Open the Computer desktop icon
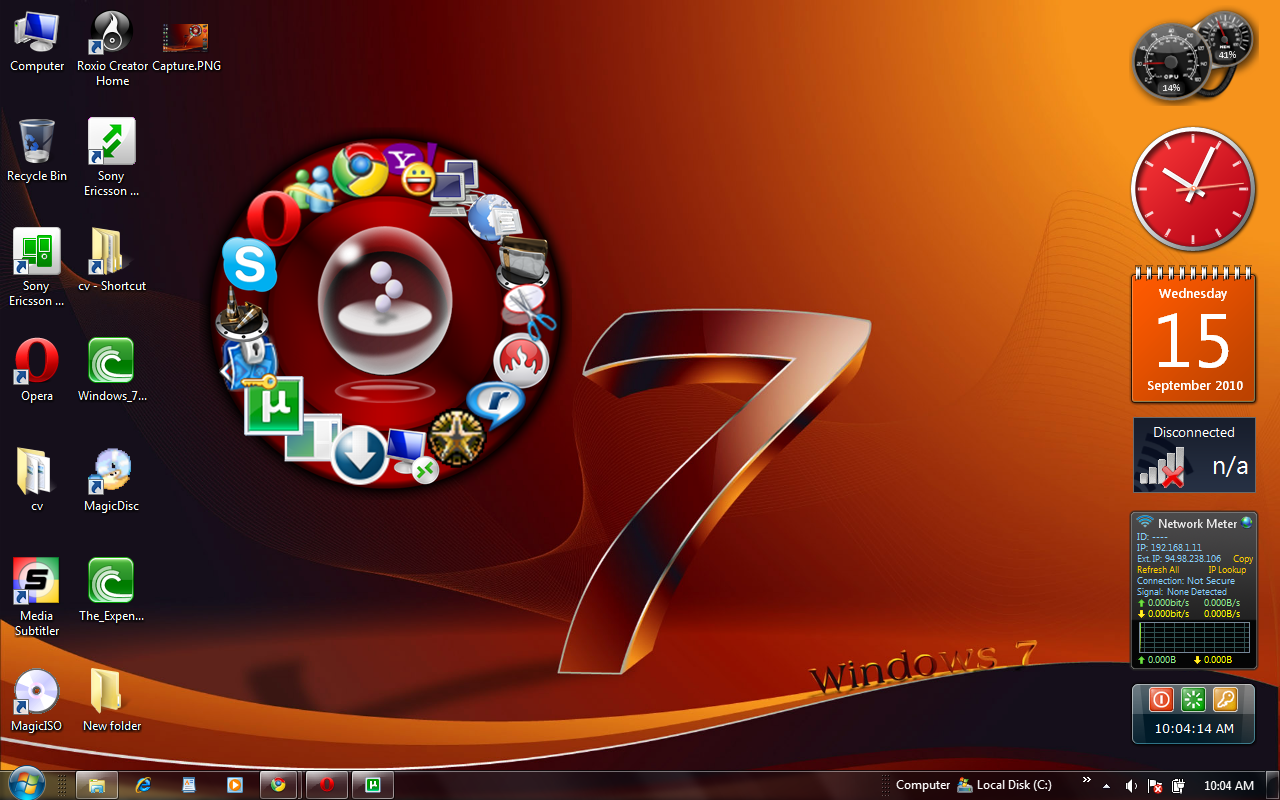This screenshot has height=800, width=1280. tap(37, 42)
